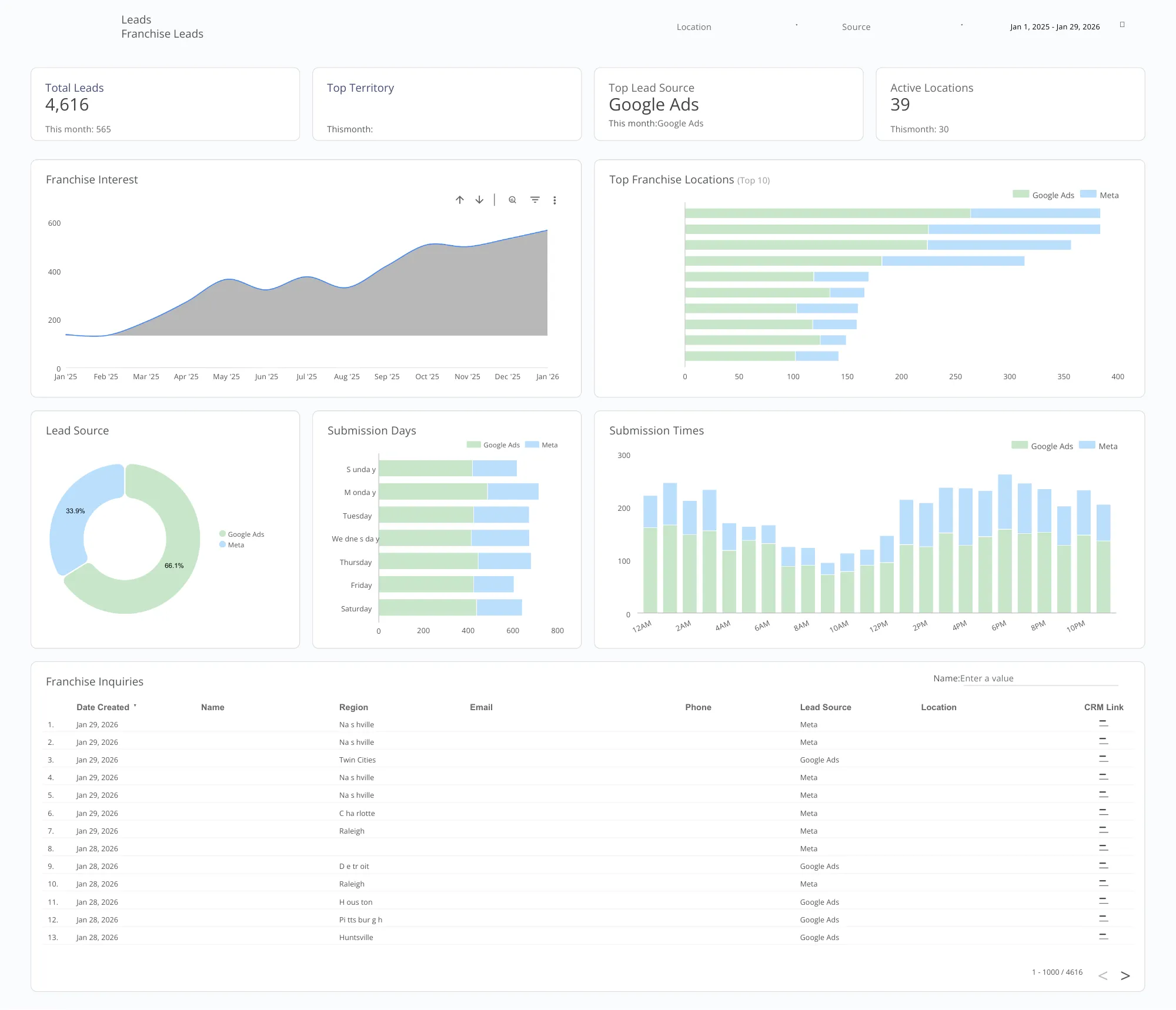Viewport: 1176px width, 1010px height.
Task: Click Meta in Lead Source legend
Action: [x=232, y=545]
